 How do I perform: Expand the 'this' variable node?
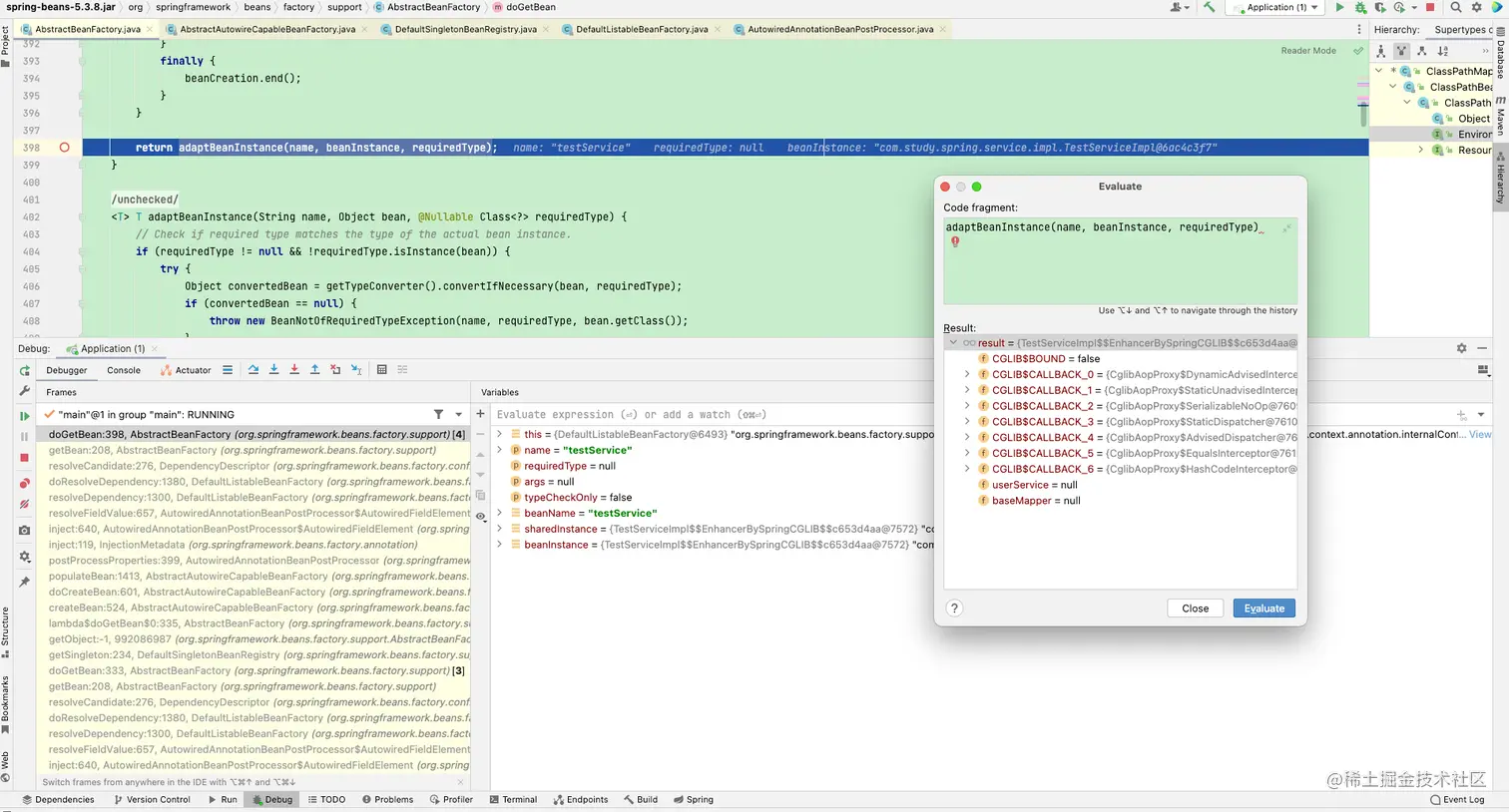pyautogui.click(x=499, y=434)
